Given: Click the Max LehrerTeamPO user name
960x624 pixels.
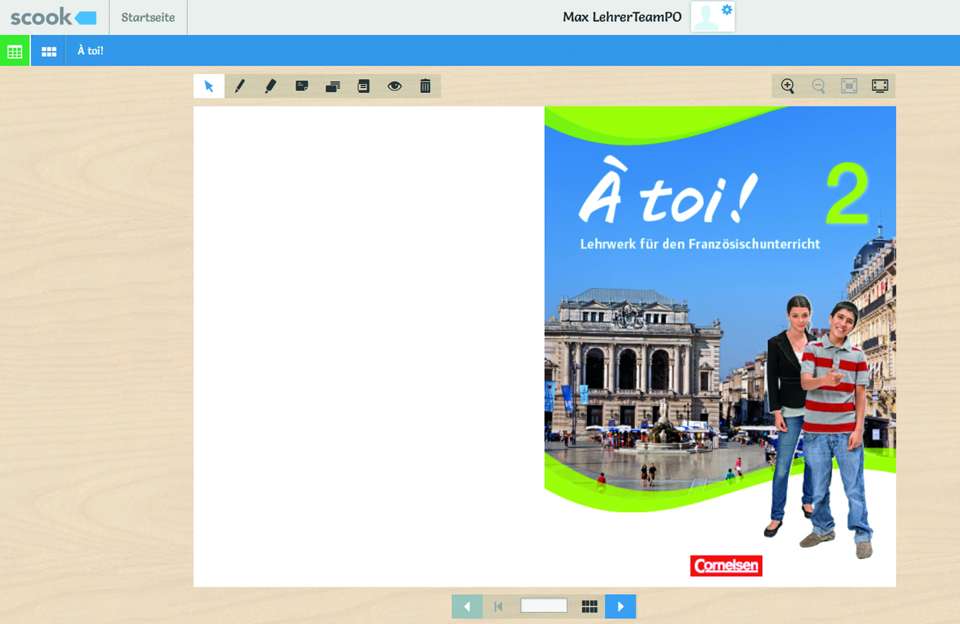Looking at the screenshot, I should 622,17.
